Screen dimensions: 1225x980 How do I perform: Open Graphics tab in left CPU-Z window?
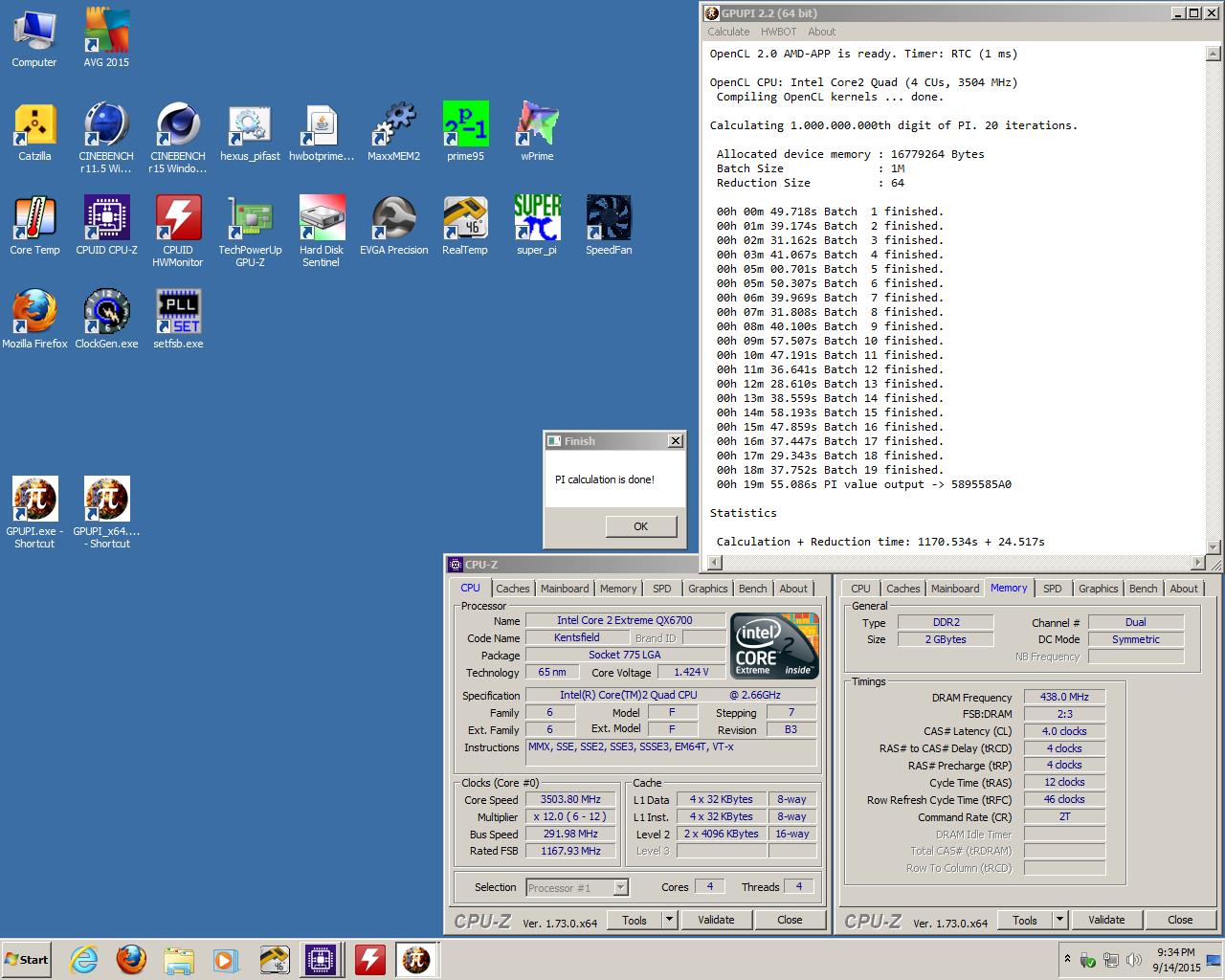pos(707,589)
